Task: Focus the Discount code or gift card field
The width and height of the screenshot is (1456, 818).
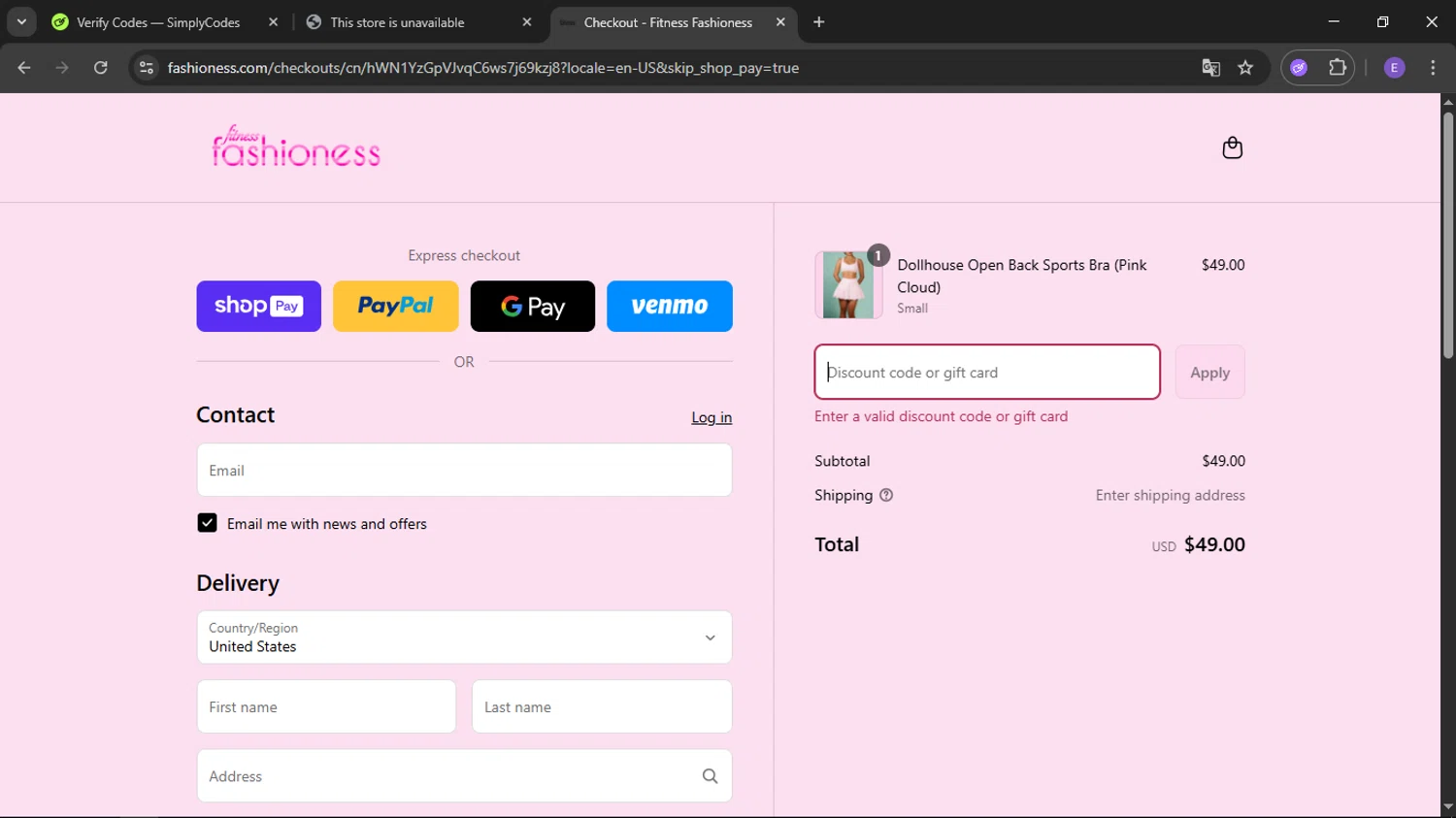Action: pyautogui.click(x=987, y=373)
